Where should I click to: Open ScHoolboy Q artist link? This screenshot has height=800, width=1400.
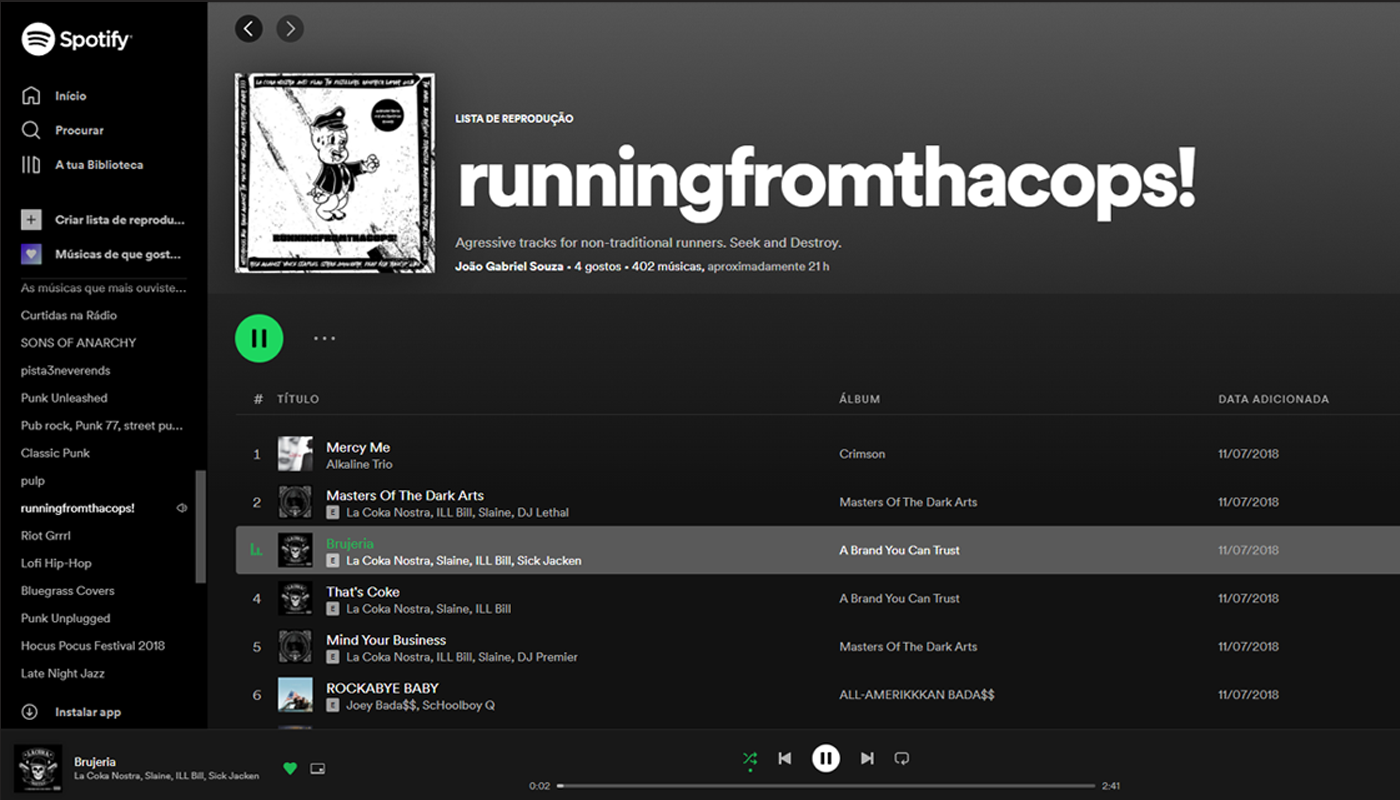[458, 706]
